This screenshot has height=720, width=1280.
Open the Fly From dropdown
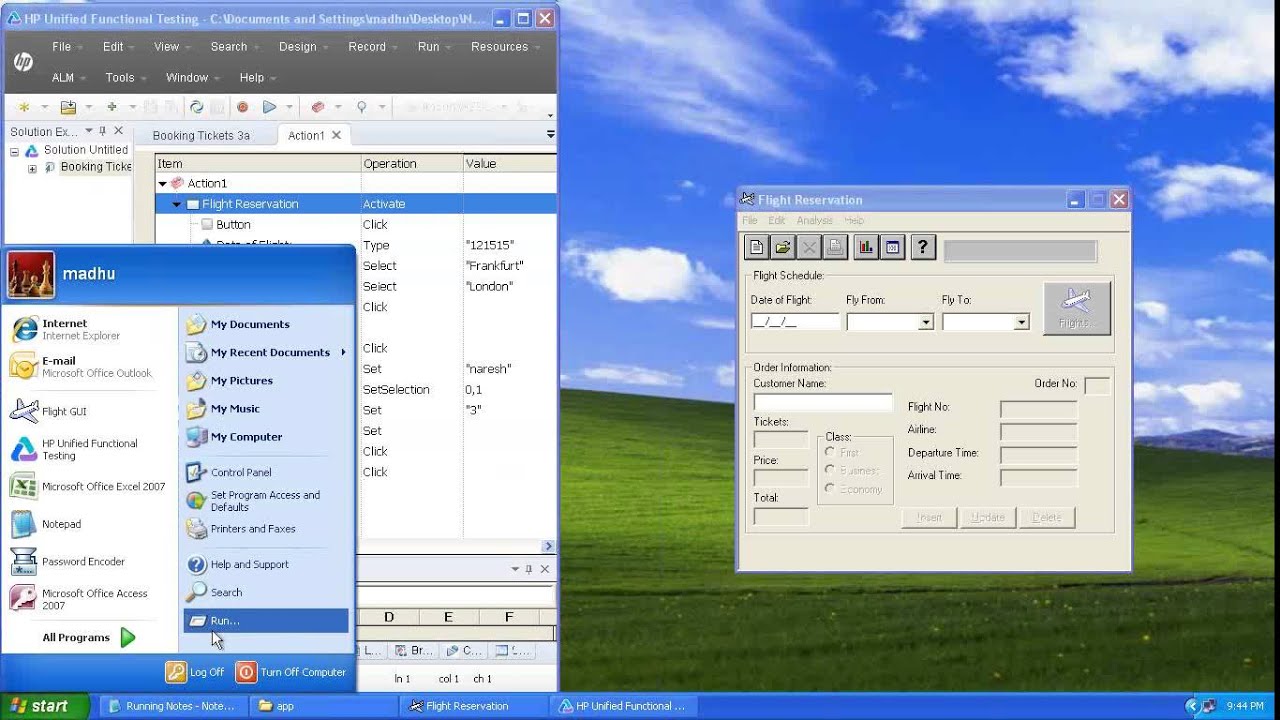[926, 322]
